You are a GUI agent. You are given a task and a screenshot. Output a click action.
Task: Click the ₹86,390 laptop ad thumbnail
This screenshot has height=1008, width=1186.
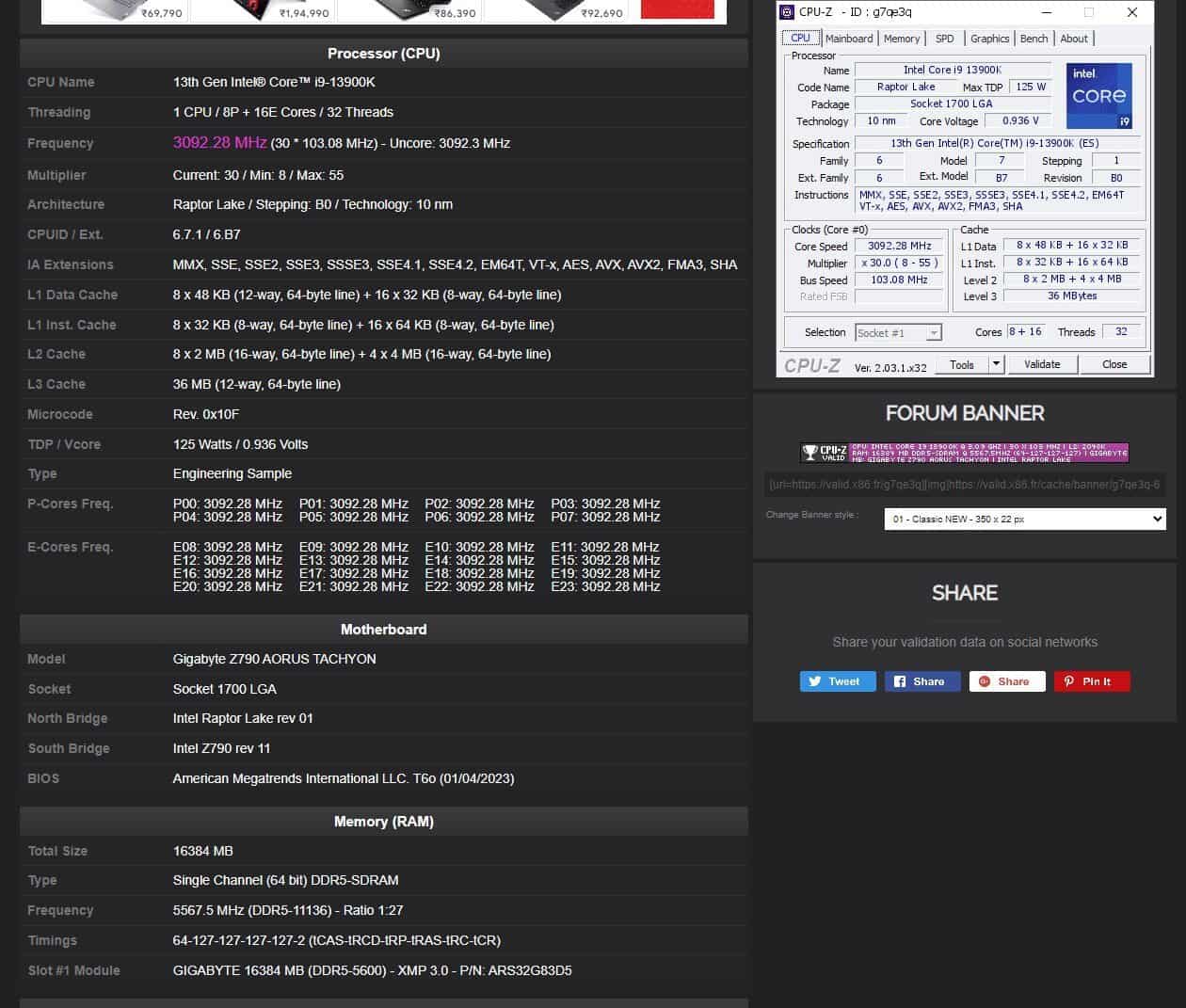point(409,11)
